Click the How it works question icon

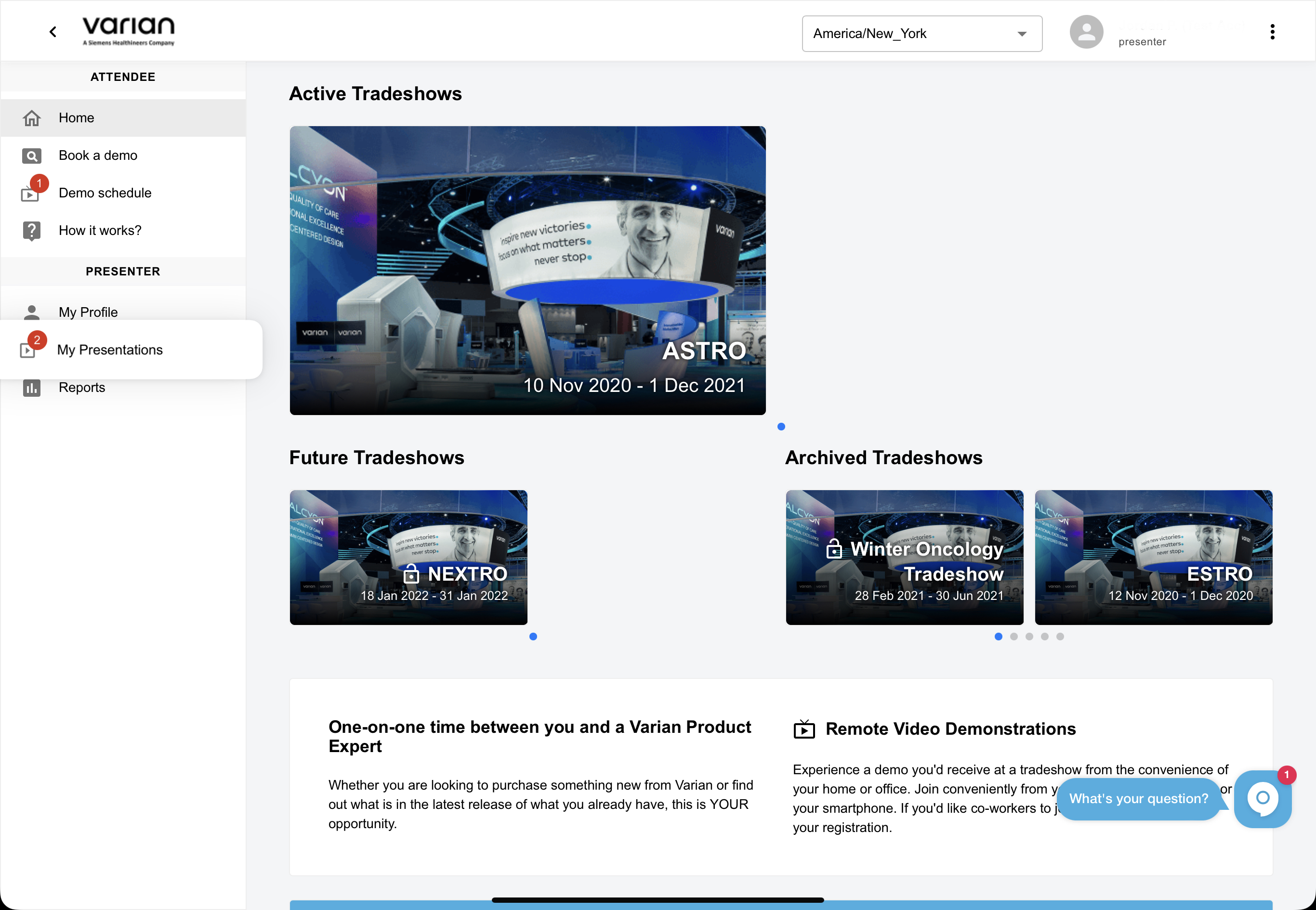click(x=32, y=231)
